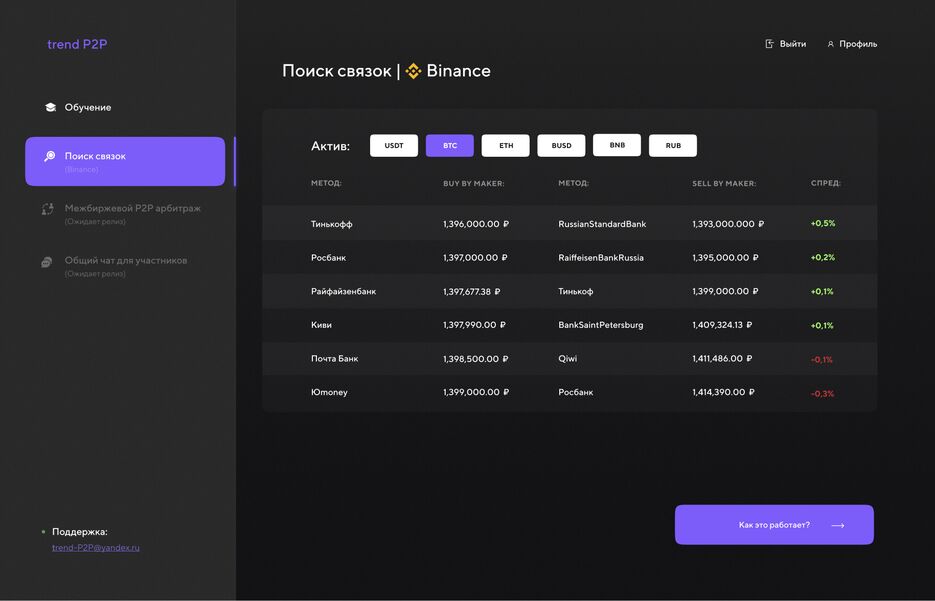Select the BUSD asset filter

(x=561, y=145)
